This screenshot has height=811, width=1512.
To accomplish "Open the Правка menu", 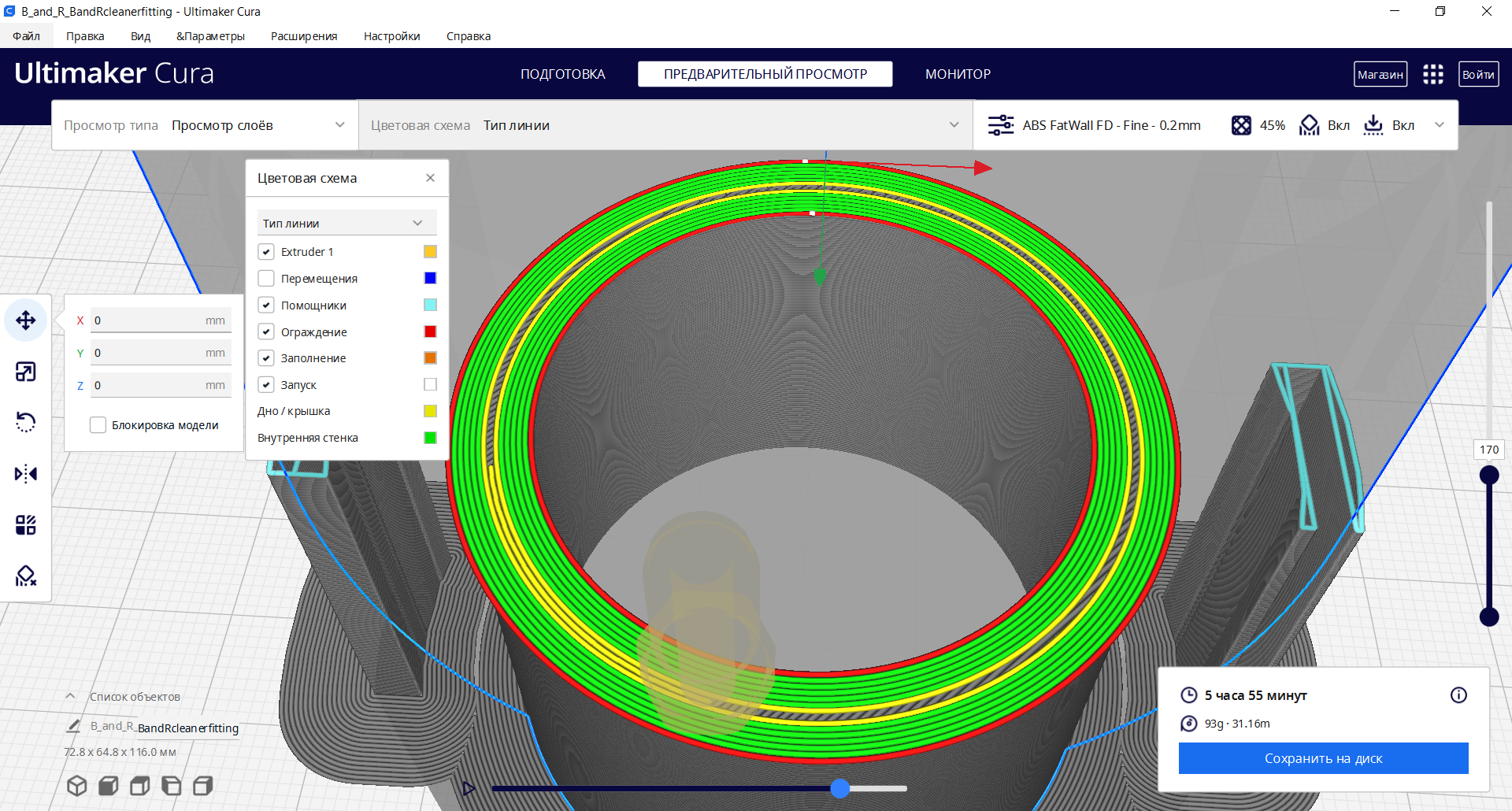I will (x=85, y=36).
